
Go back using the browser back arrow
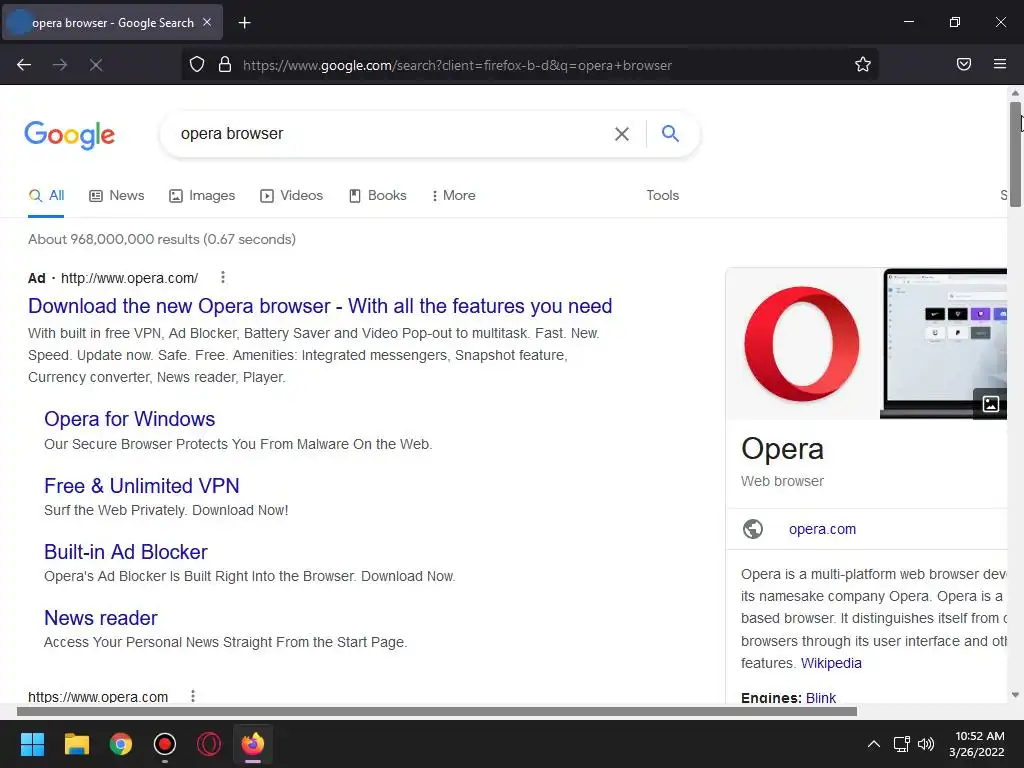[x=24, y=65]
